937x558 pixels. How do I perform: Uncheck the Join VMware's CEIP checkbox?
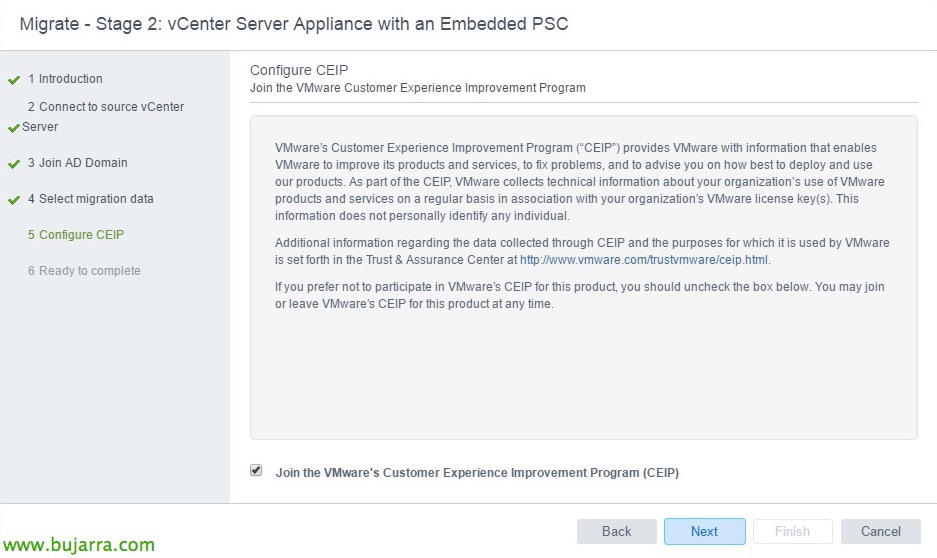click(256, 471)
